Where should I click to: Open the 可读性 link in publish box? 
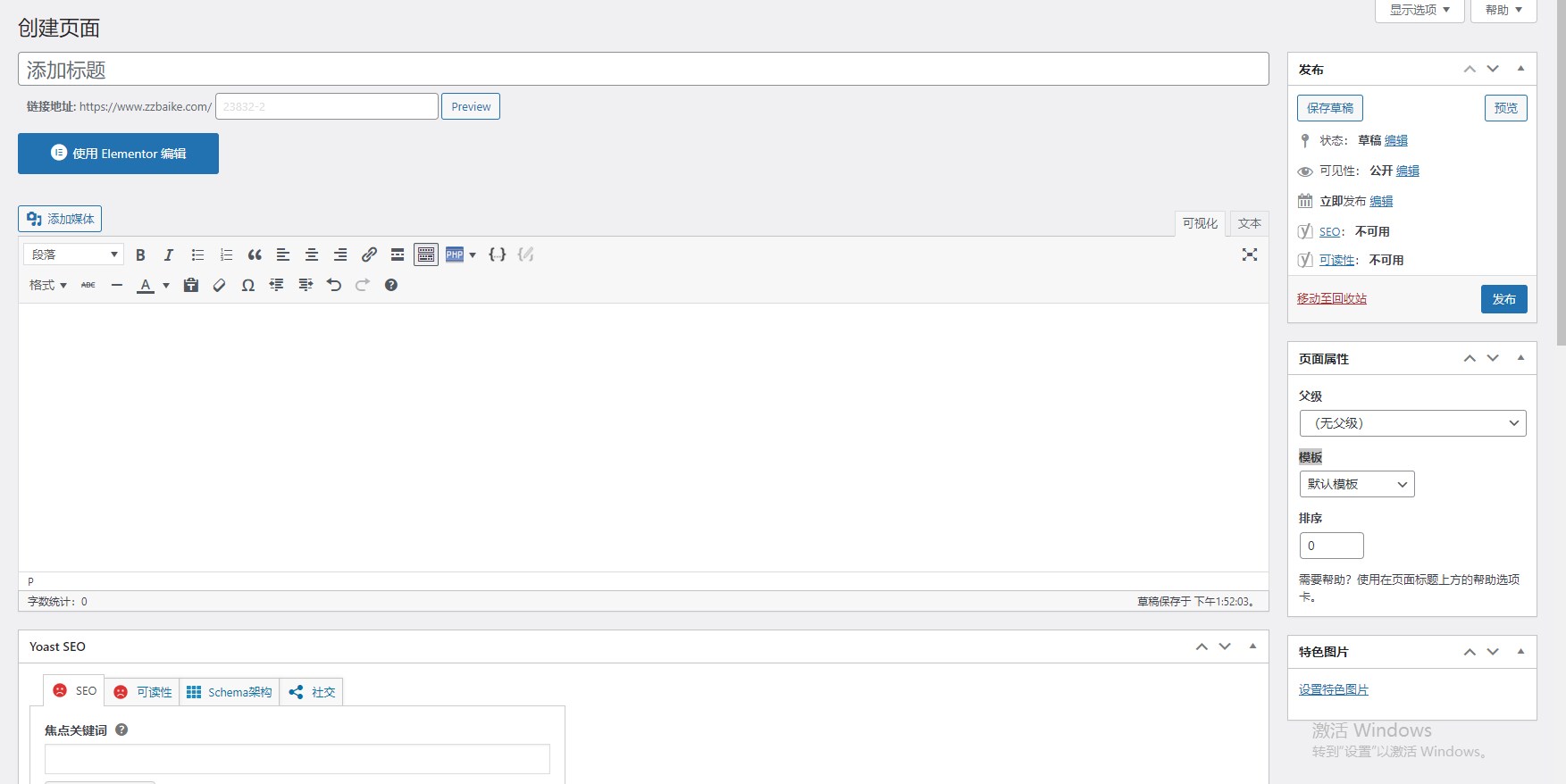[x=1337, y=260]
